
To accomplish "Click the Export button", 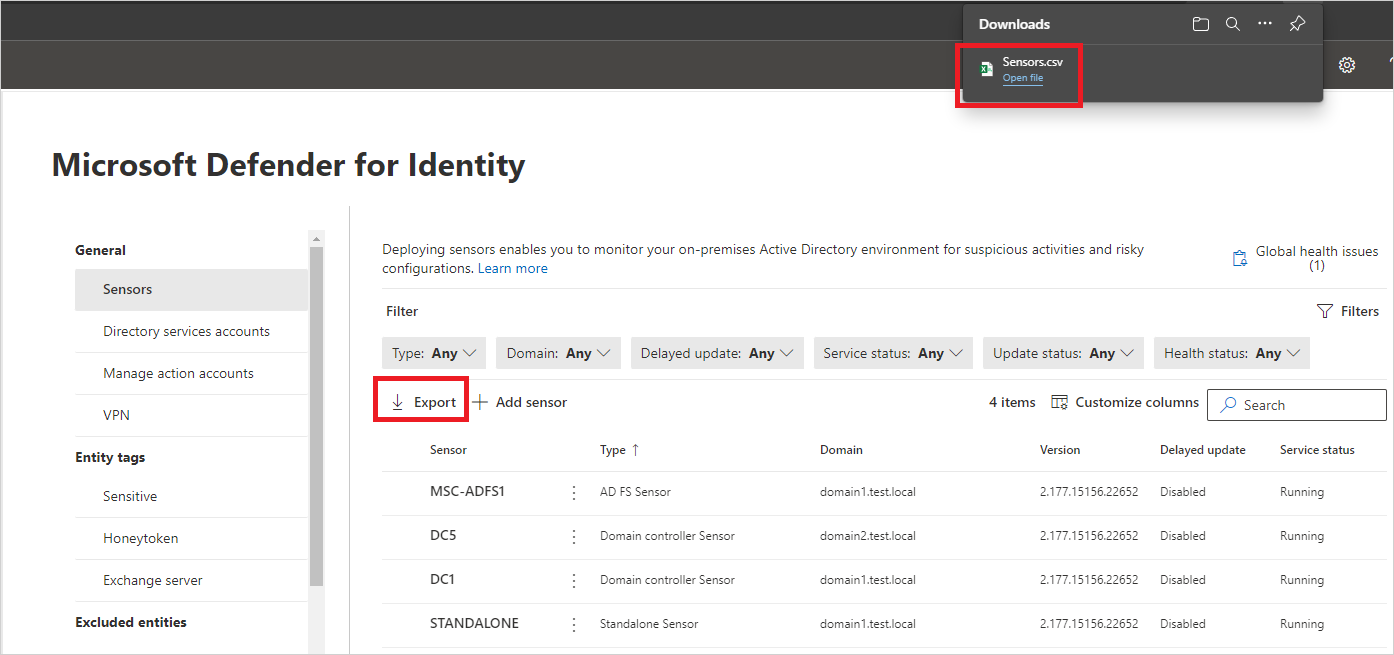I will 423,402.
